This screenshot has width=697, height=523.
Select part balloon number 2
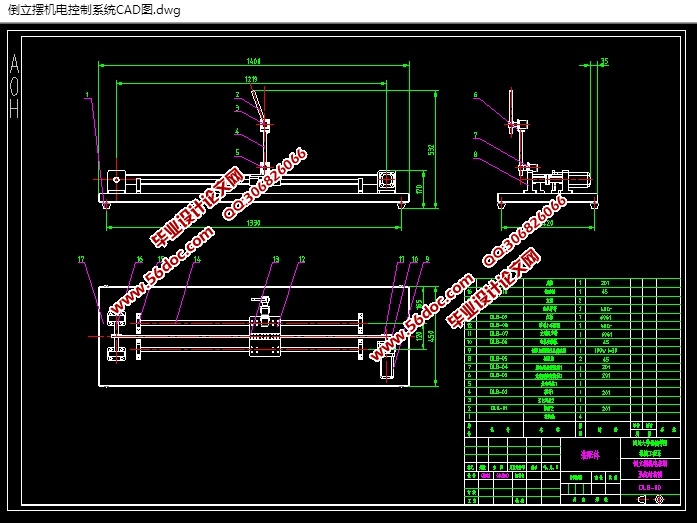(237, 95)
